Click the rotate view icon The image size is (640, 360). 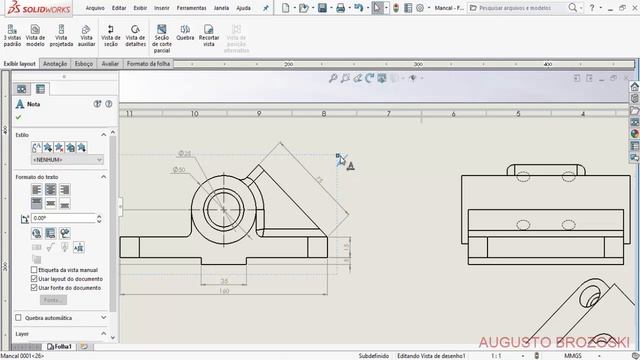369,78
